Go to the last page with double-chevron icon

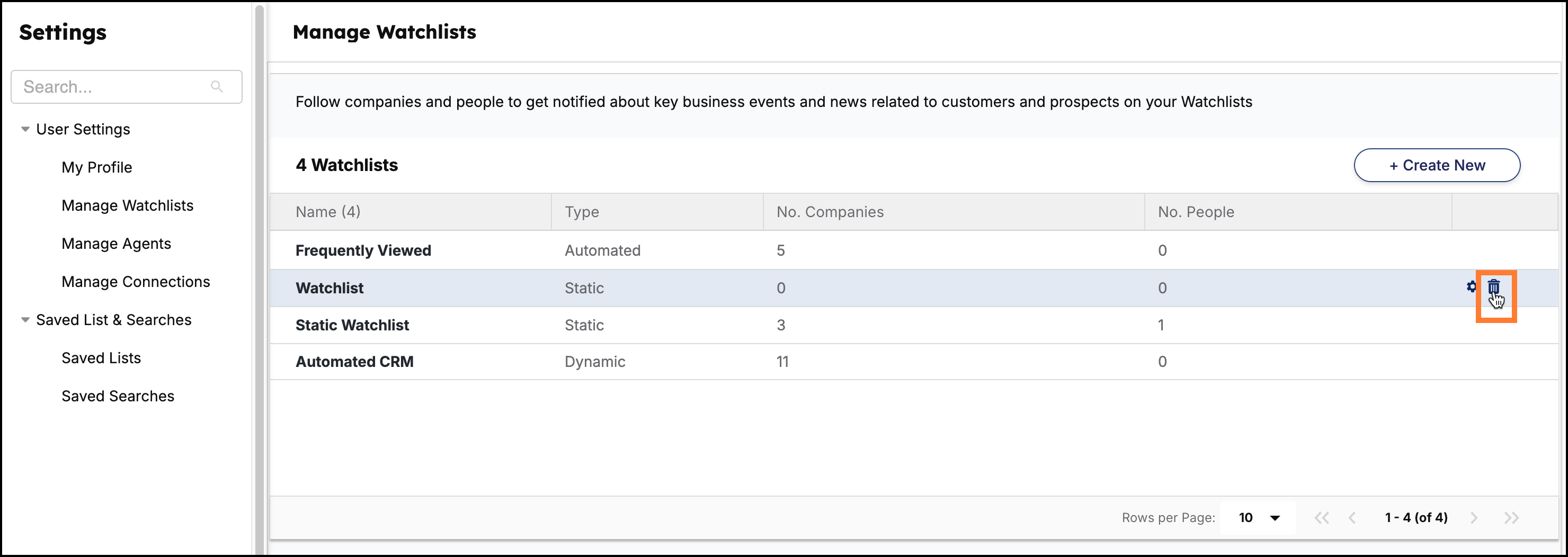(x=1512, y=517)
